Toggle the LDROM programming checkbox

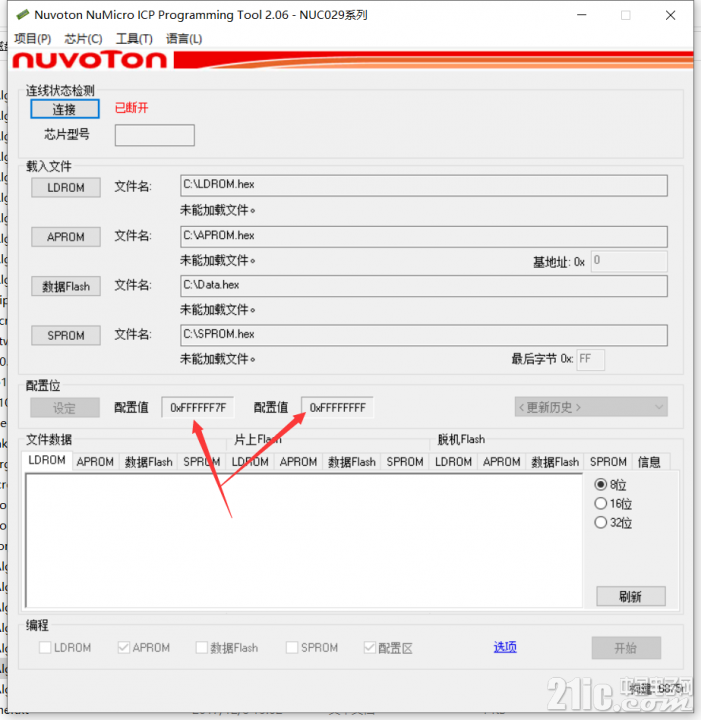click(x=45, y=647)
